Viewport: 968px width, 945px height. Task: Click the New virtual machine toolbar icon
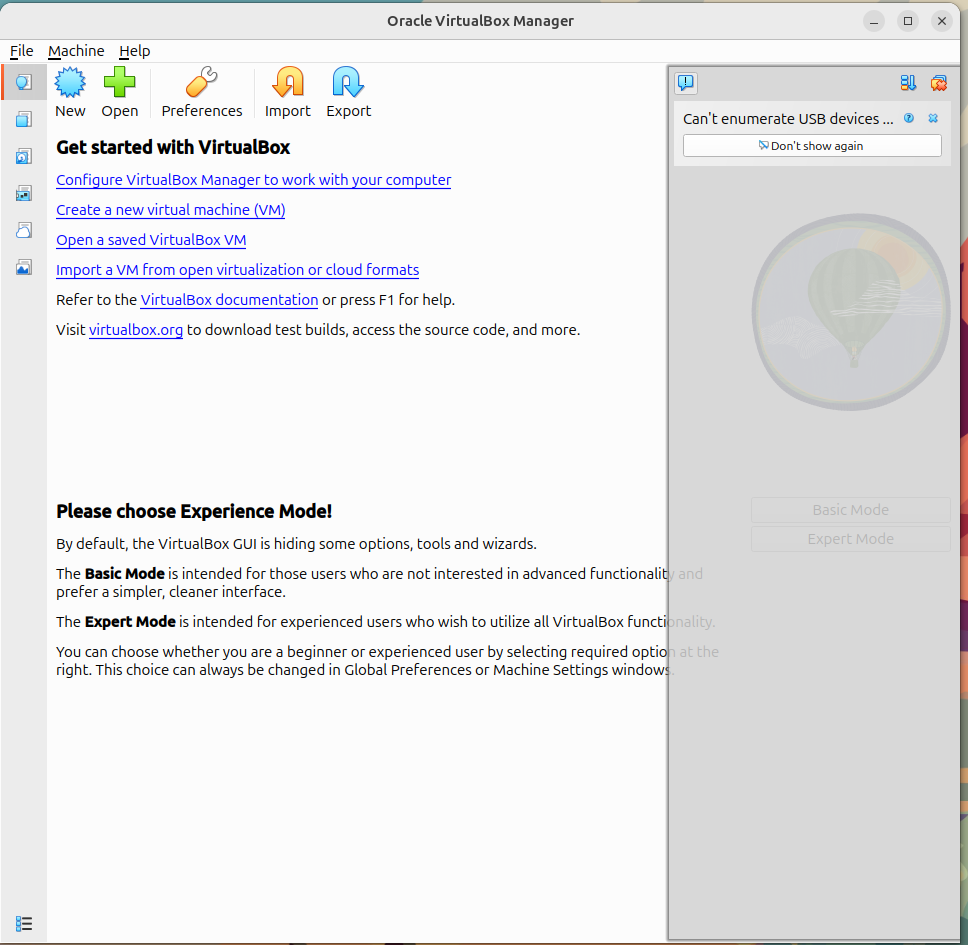(70, 82)
